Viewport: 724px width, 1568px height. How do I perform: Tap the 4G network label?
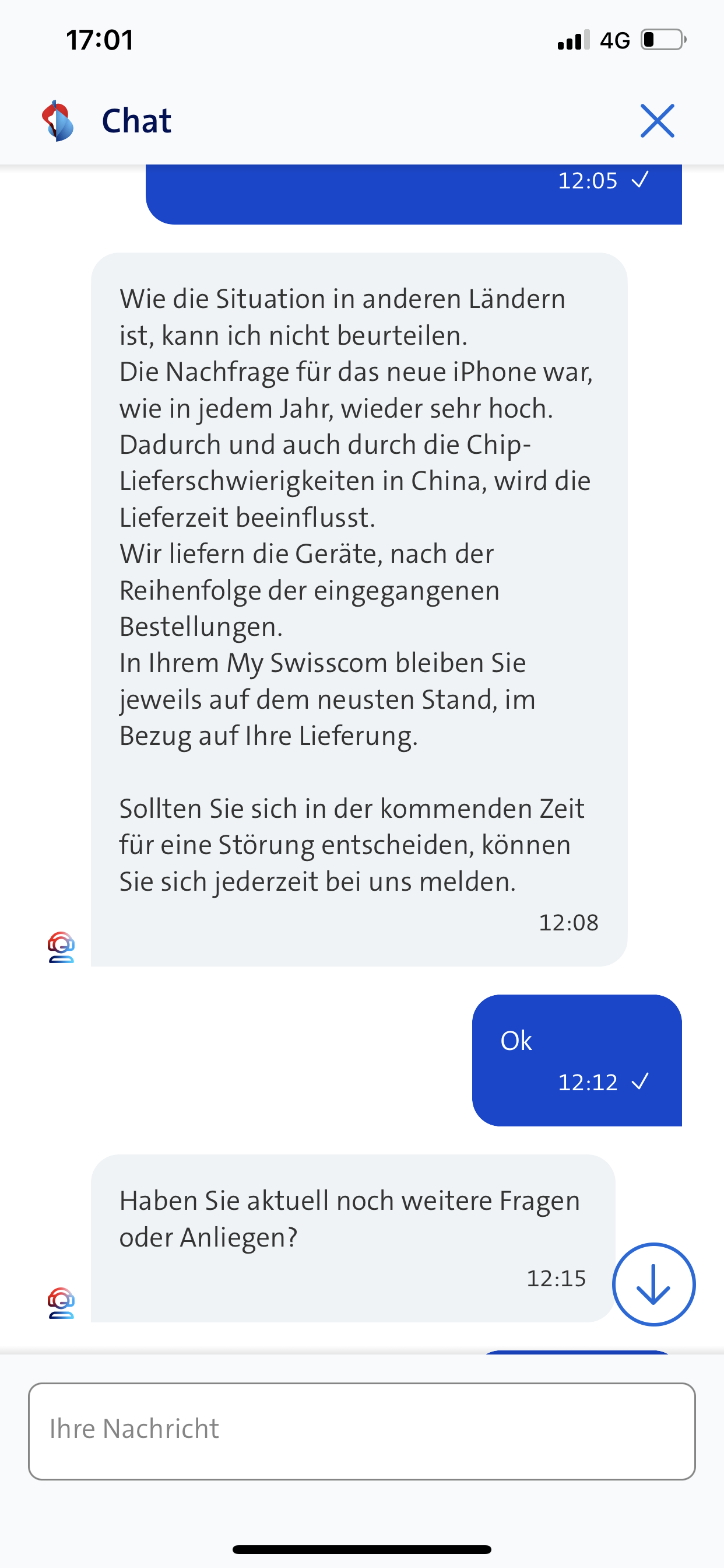coord(614,41)
